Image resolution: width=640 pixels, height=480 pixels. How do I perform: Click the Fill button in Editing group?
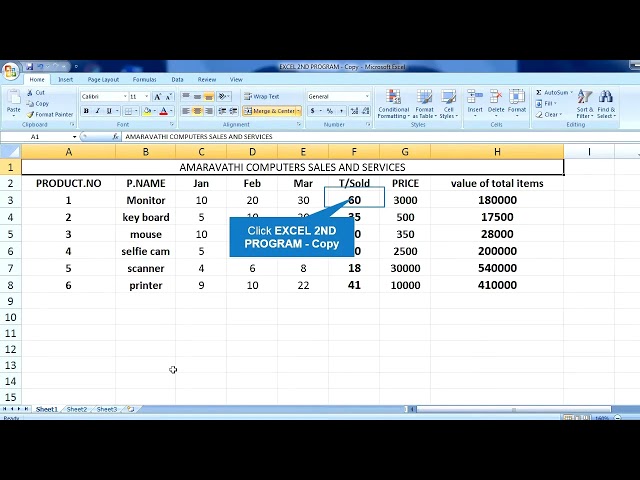(x=546, y=104)
